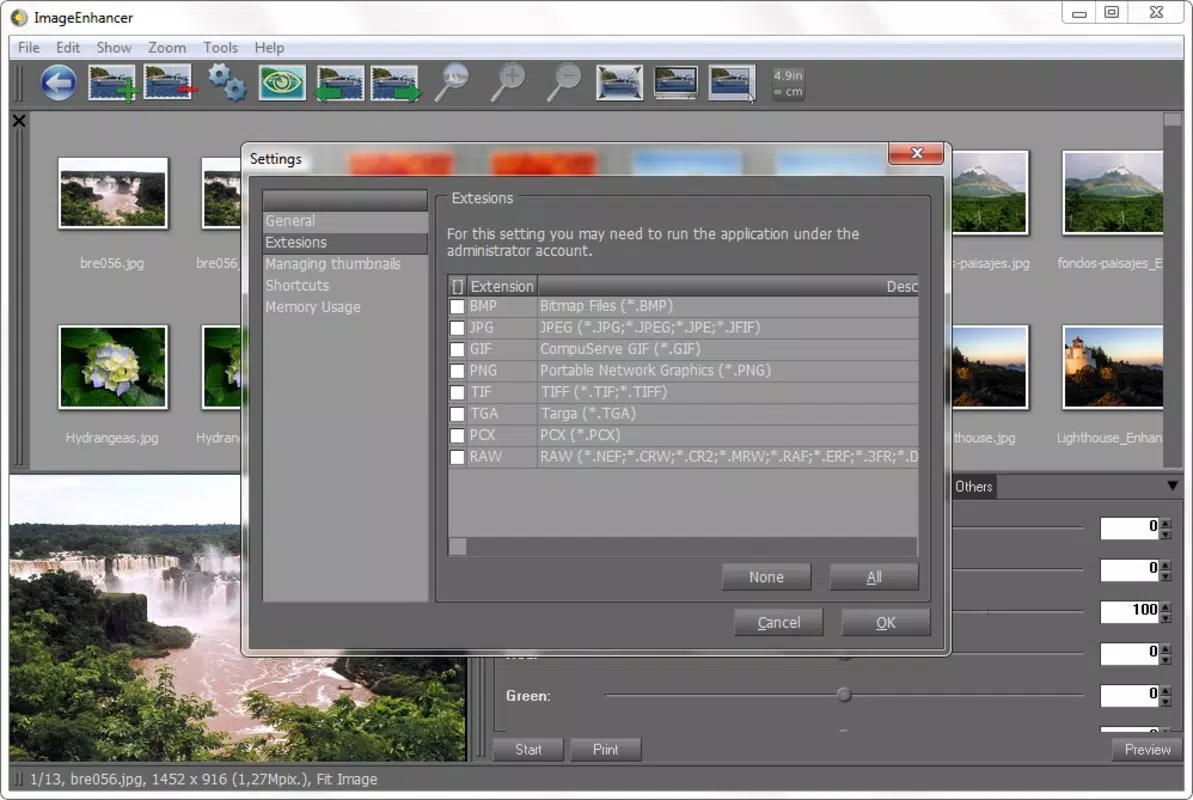Cancel the Settings dialog
The width and height of the screenshot is (1193, 800).
778,622
